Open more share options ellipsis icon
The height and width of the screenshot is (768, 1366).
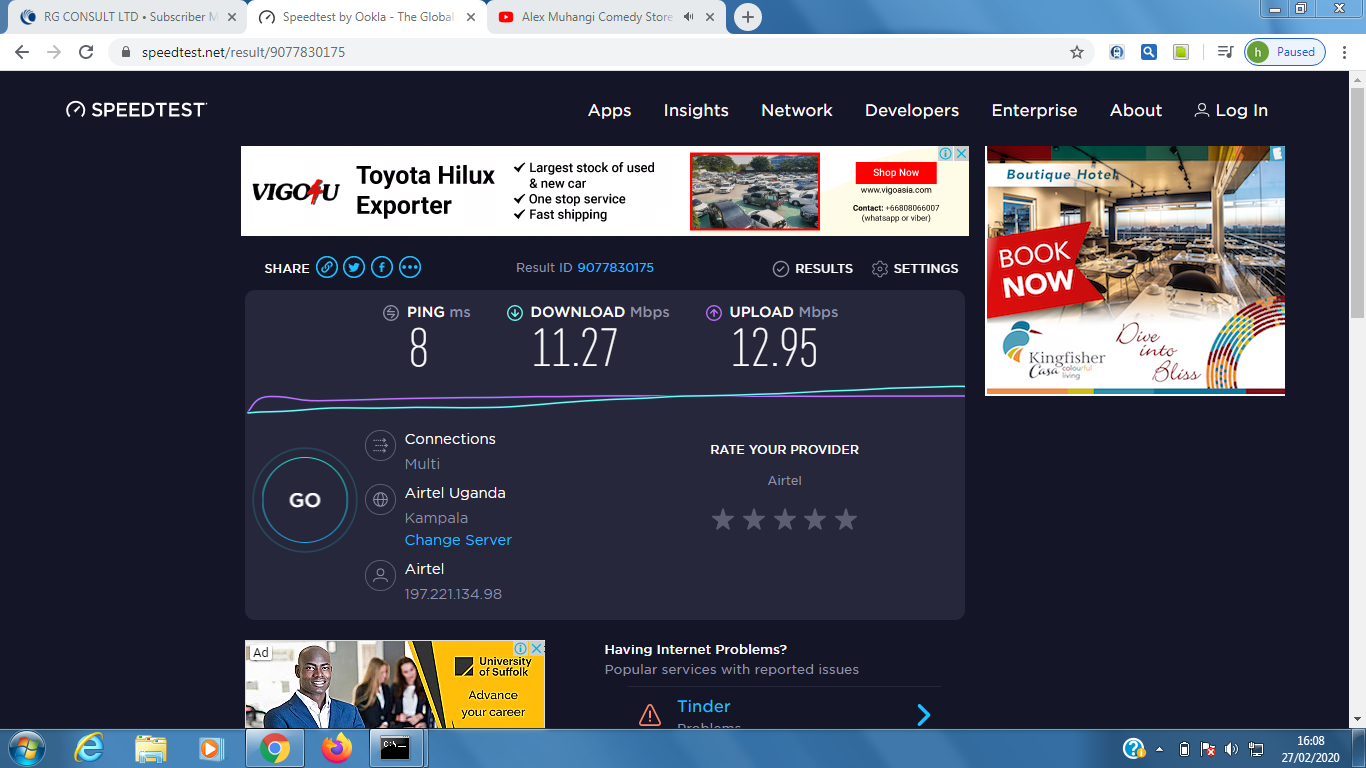click(410, 267)
